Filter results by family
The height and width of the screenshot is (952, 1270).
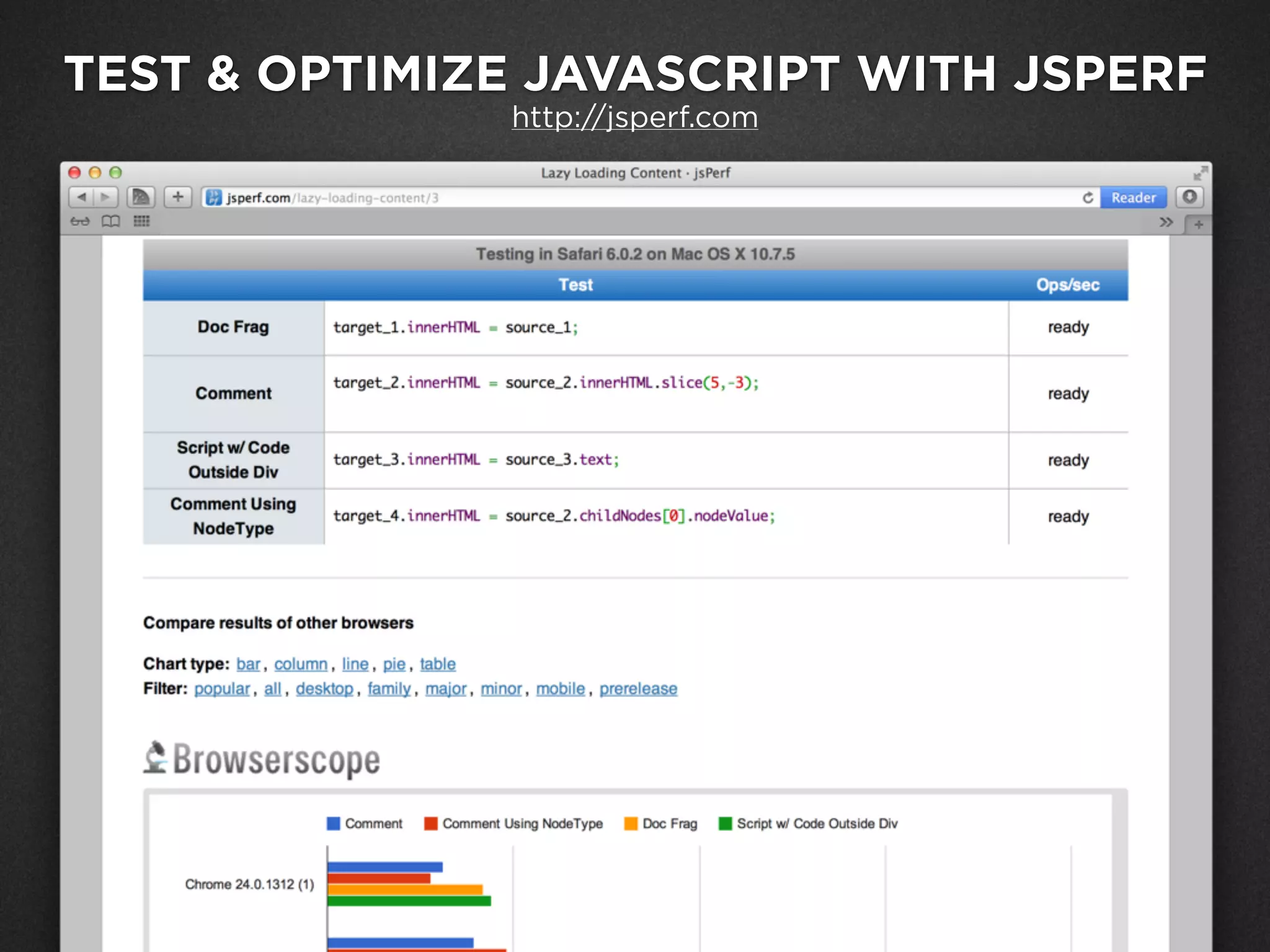point(389,689)
